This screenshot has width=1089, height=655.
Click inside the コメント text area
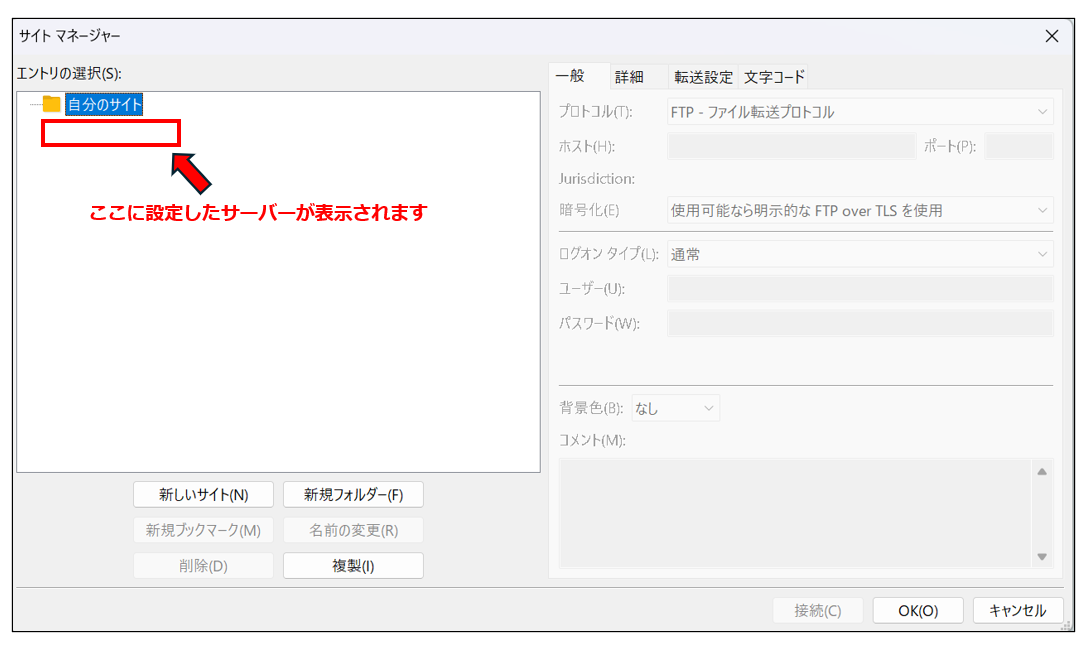pos(795,513)
